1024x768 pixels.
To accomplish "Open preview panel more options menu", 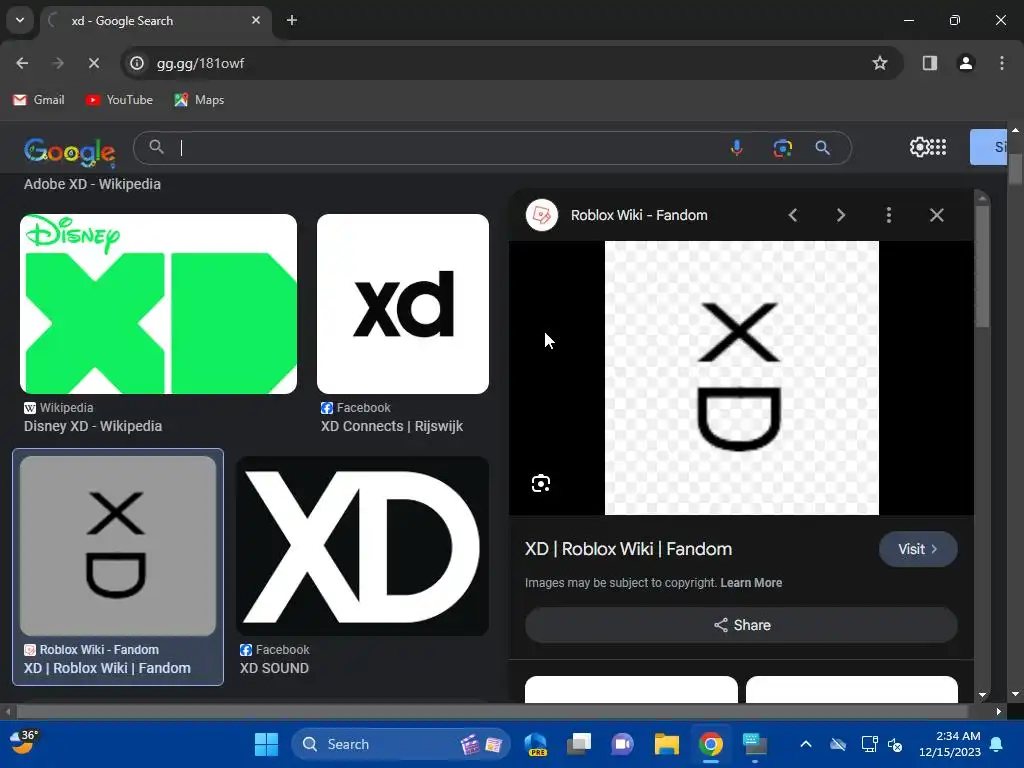I will coord(888,215).
